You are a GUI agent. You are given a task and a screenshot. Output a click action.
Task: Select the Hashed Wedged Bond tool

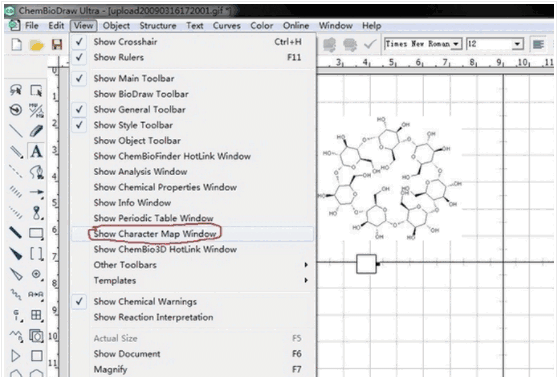16,212
